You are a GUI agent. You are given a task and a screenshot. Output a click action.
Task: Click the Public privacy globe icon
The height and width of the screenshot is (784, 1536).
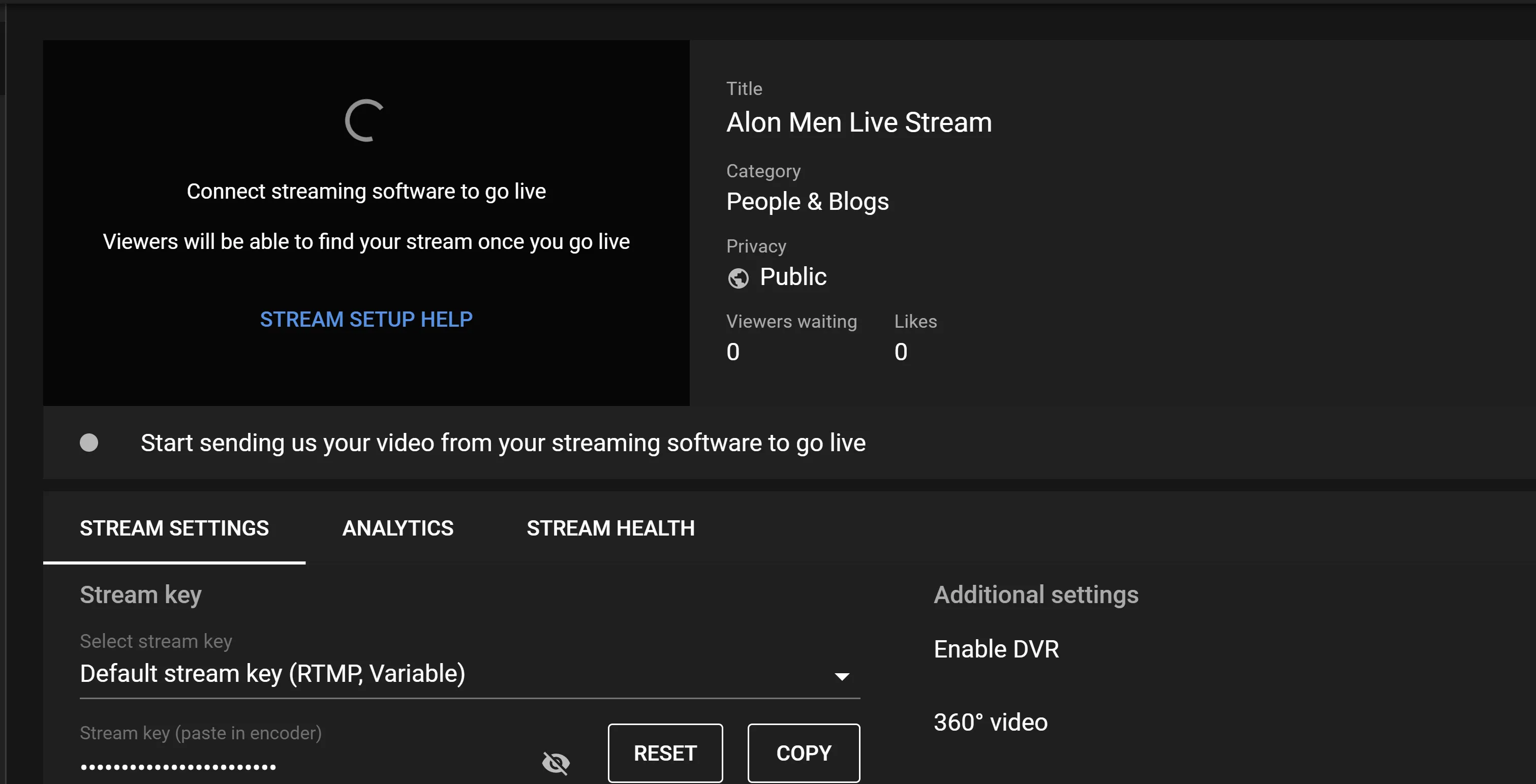click(x=738, y=278)
